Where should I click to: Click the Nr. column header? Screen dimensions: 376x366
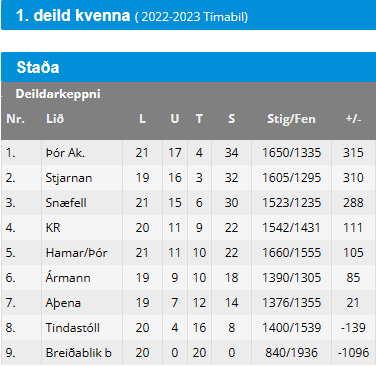pos(15,119)
